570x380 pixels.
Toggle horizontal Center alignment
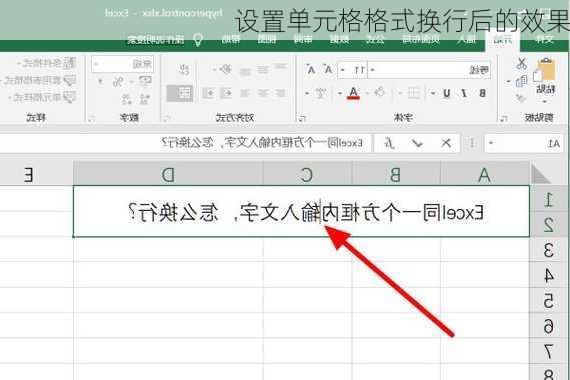click(x=262, y=93)
